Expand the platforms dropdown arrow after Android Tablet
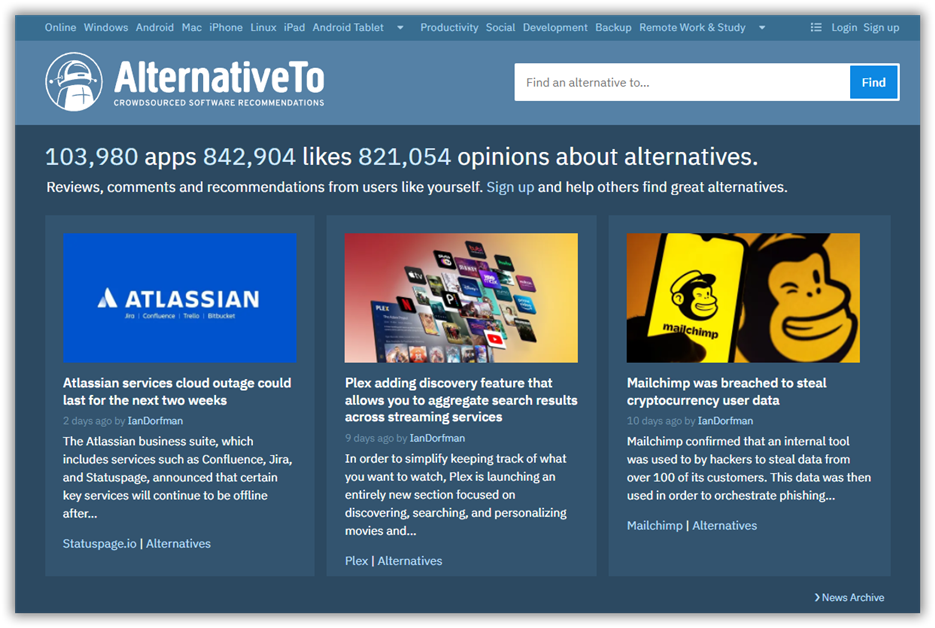Viewport: 935px width, 628px height. (400, 27)
